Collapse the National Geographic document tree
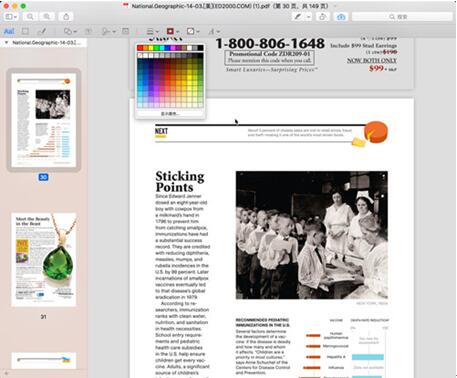Viewport: 457px width, 378px height. [x=6, y=43]
